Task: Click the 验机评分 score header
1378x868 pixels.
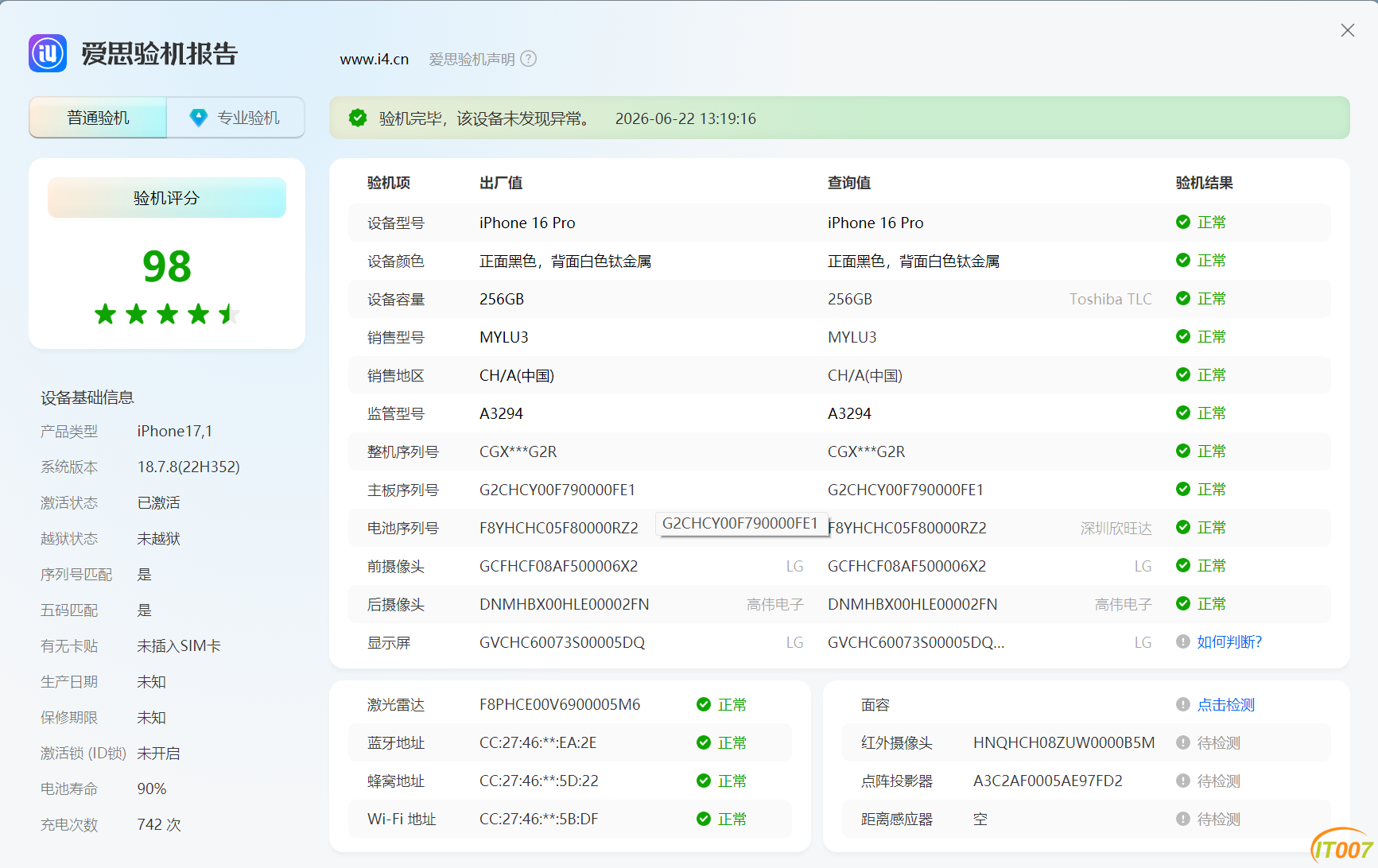Action: point(167,198)
